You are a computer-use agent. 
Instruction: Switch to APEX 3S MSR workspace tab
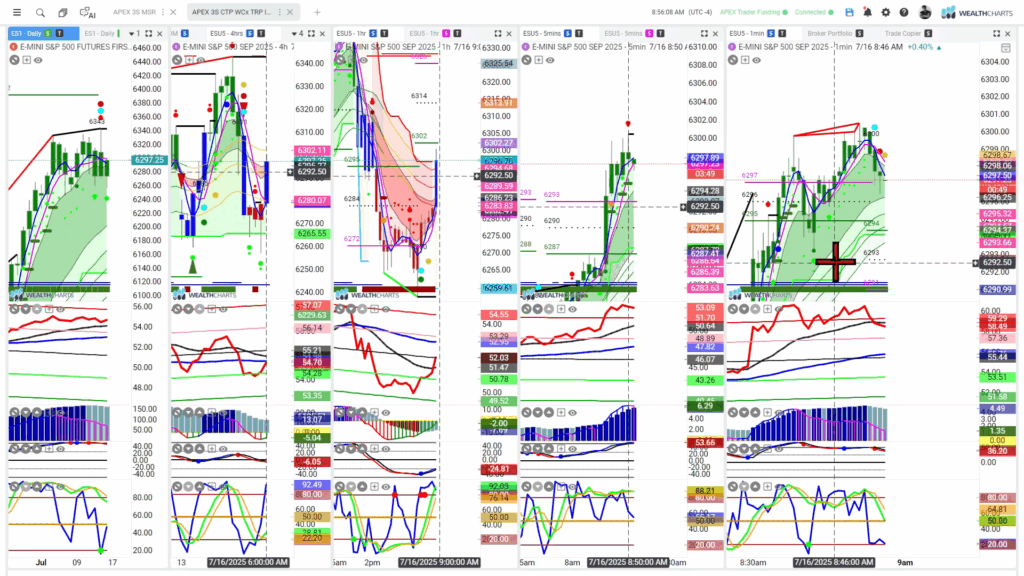coord(135,12)
